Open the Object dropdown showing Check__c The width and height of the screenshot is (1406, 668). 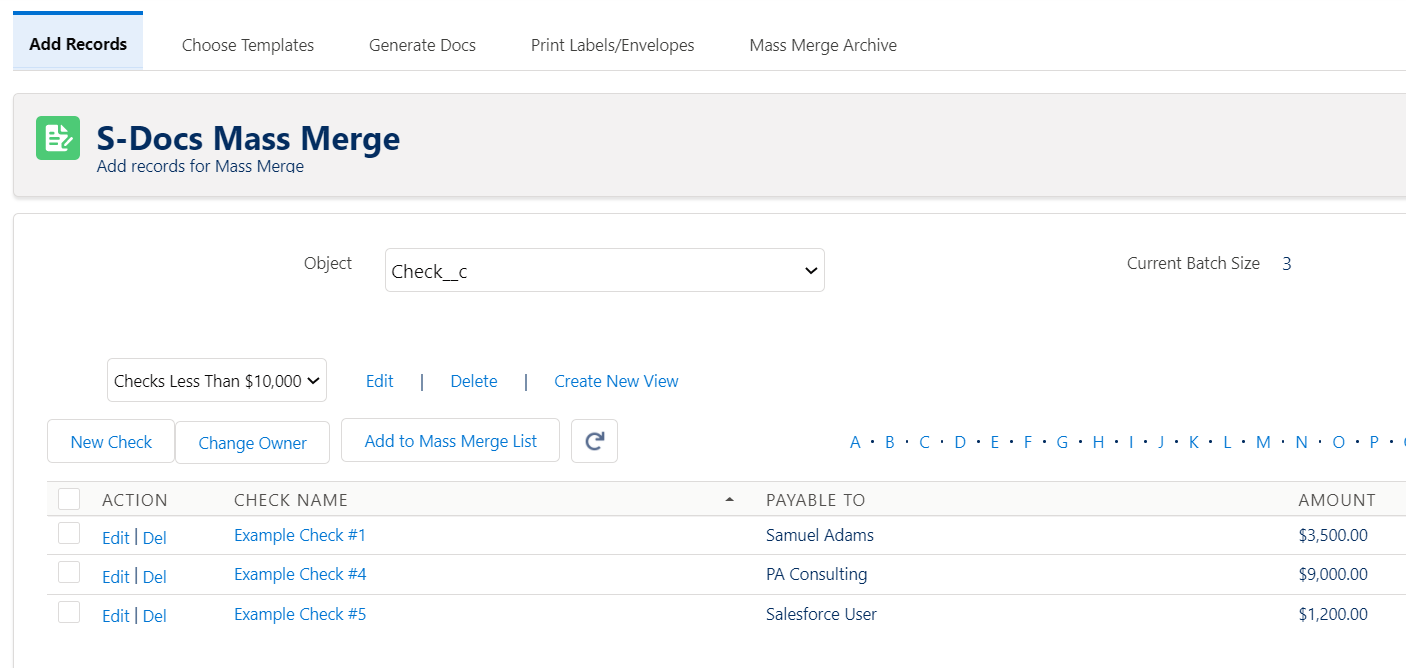click(x=605, y=270)
